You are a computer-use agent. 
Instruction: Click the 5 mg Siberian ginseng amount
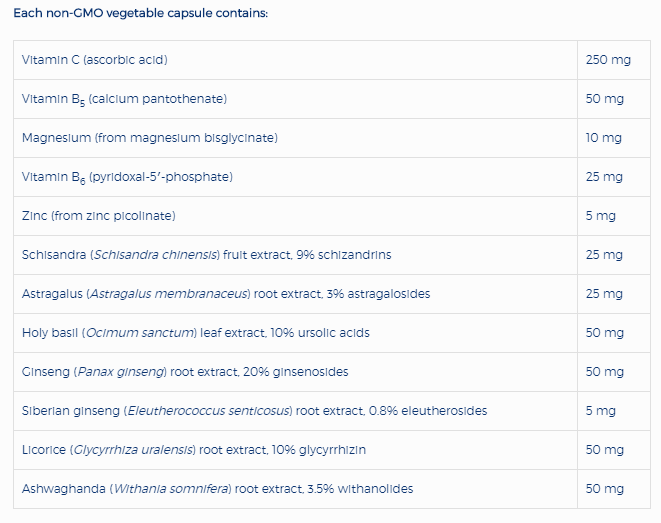pos(601,411)
